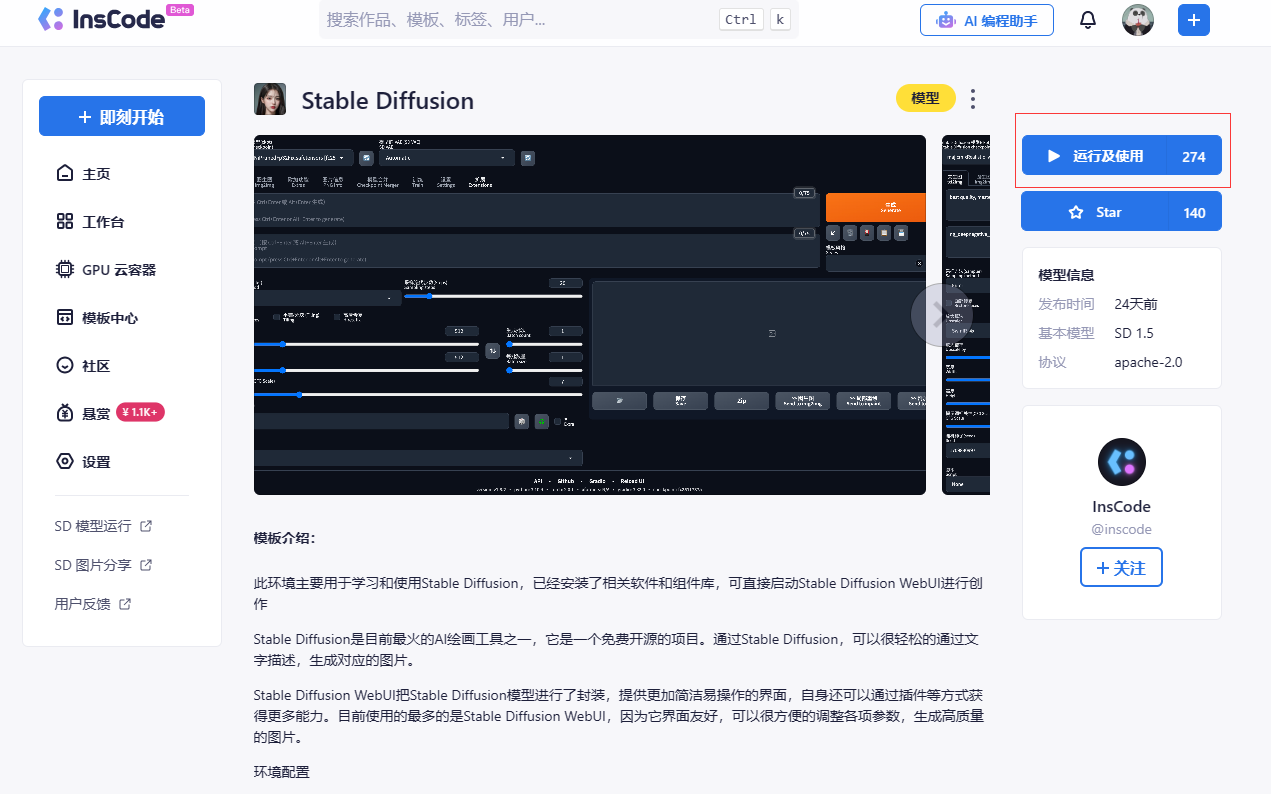
Task: Click the home icon beside 主页
Action: [x=65, y=174]
